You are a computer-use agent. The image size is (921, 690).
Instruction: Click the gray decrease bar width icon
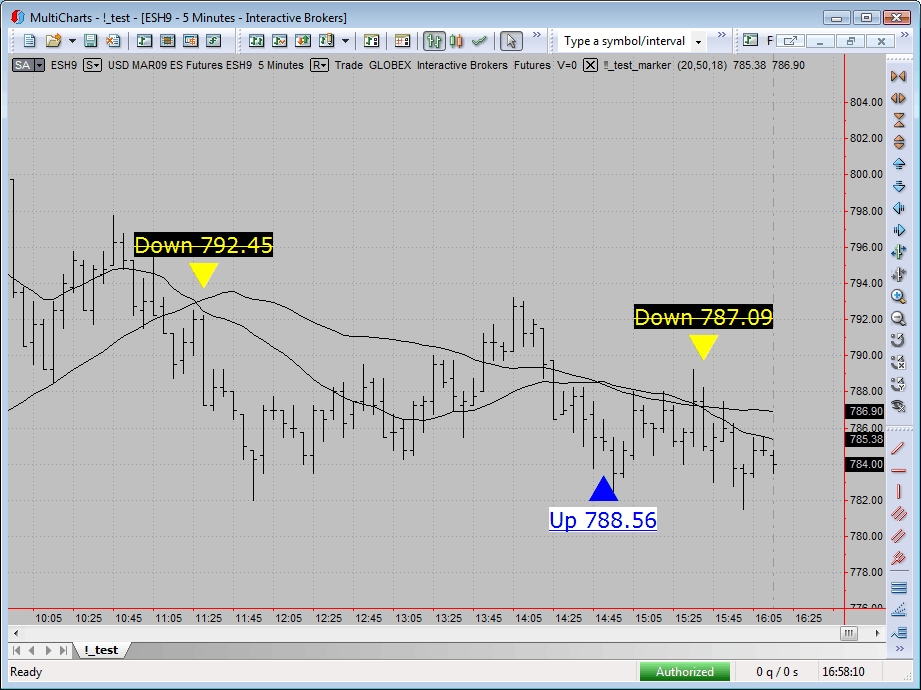[899, 274]
